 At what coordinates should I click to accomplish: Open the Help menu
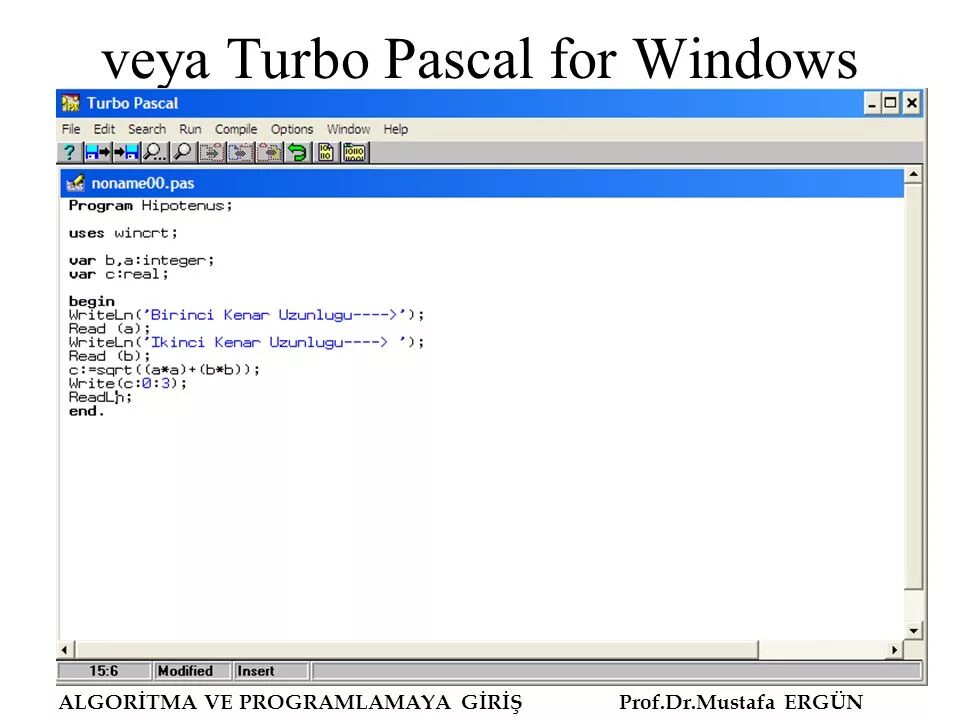[x=396, y=129]
